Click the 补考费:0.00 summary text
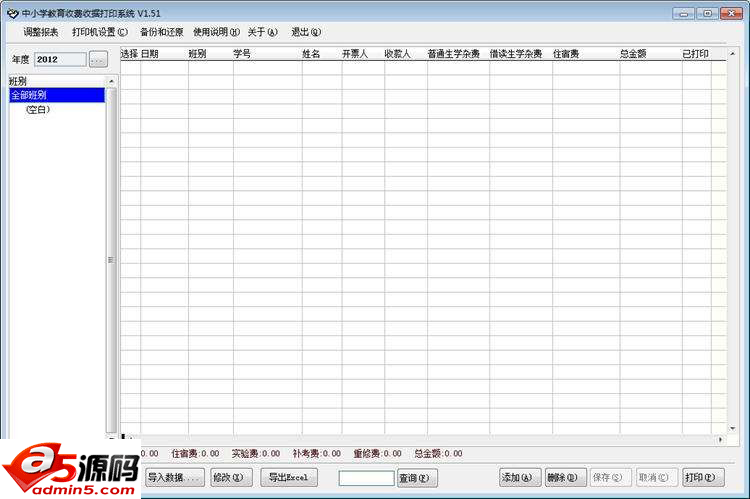750x499 pixels. [x=317, y=454]
